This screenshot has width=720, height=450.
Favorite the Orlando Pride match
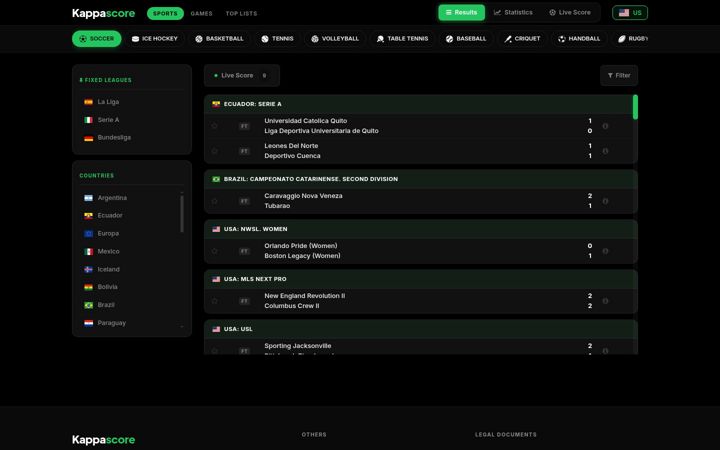[214, 251]
